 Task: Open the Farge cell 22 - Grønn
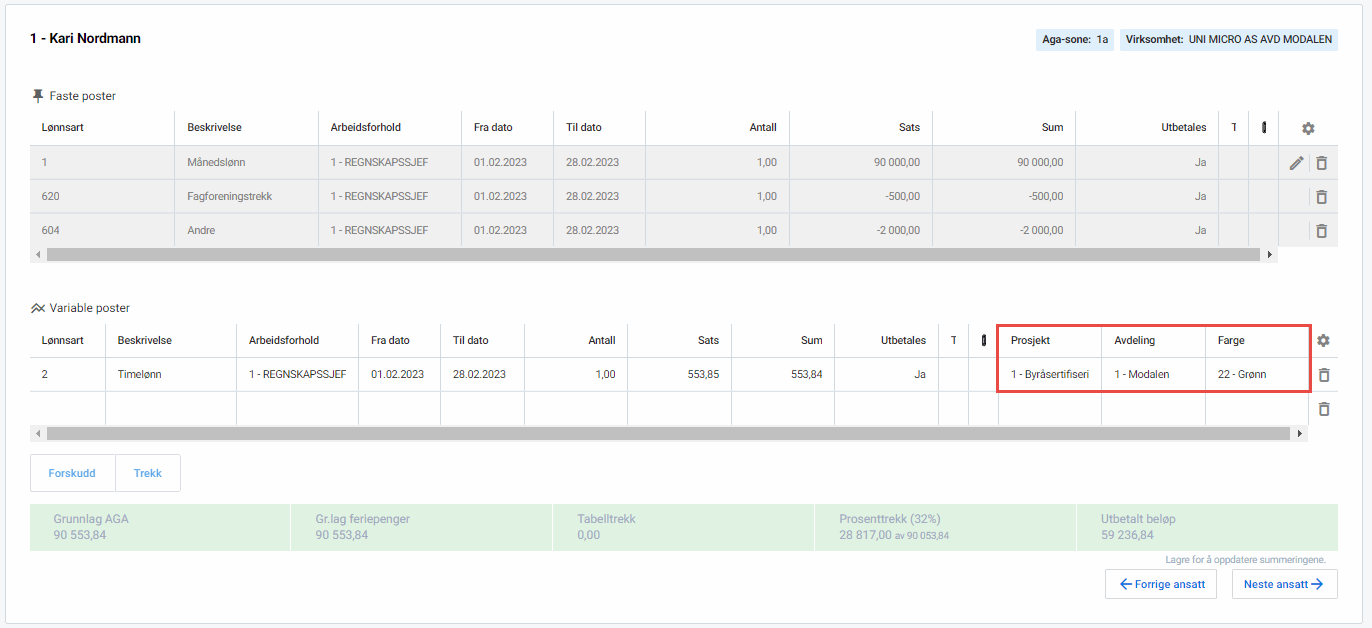pyautogui.click(x=1256, y=375)
